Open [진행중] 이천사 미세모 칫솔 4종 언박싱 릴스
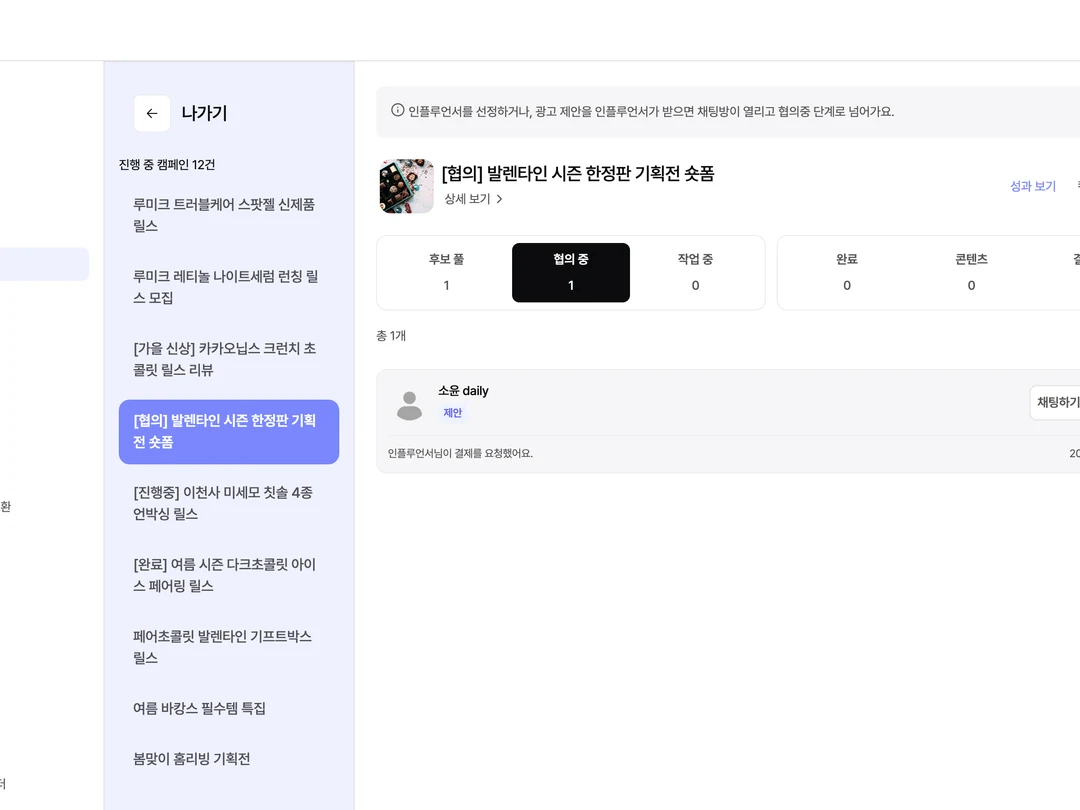This screenshot has width=1080, height=810. pos(229,503)
